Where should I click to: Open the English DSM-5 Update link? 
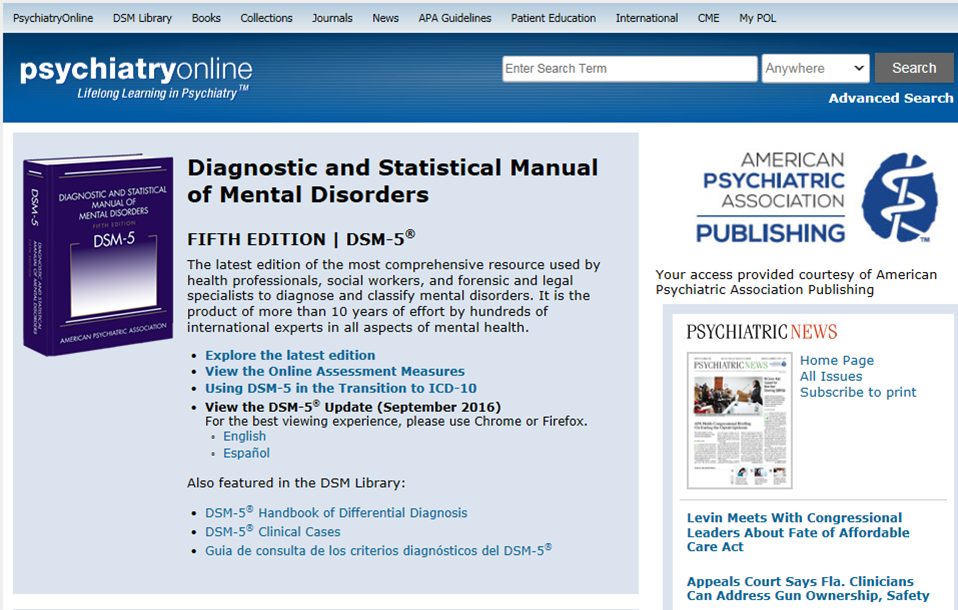tap(244, 436)
